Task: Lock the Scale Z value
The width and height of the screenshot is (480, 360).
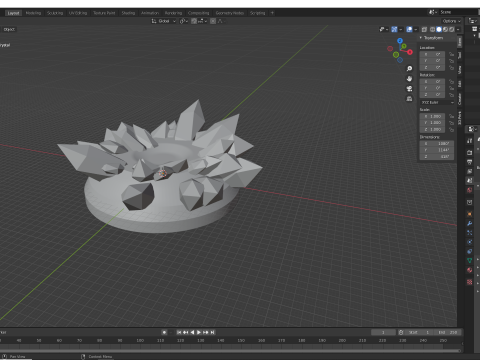Action: pyautogui.click(x=451, y=129)
